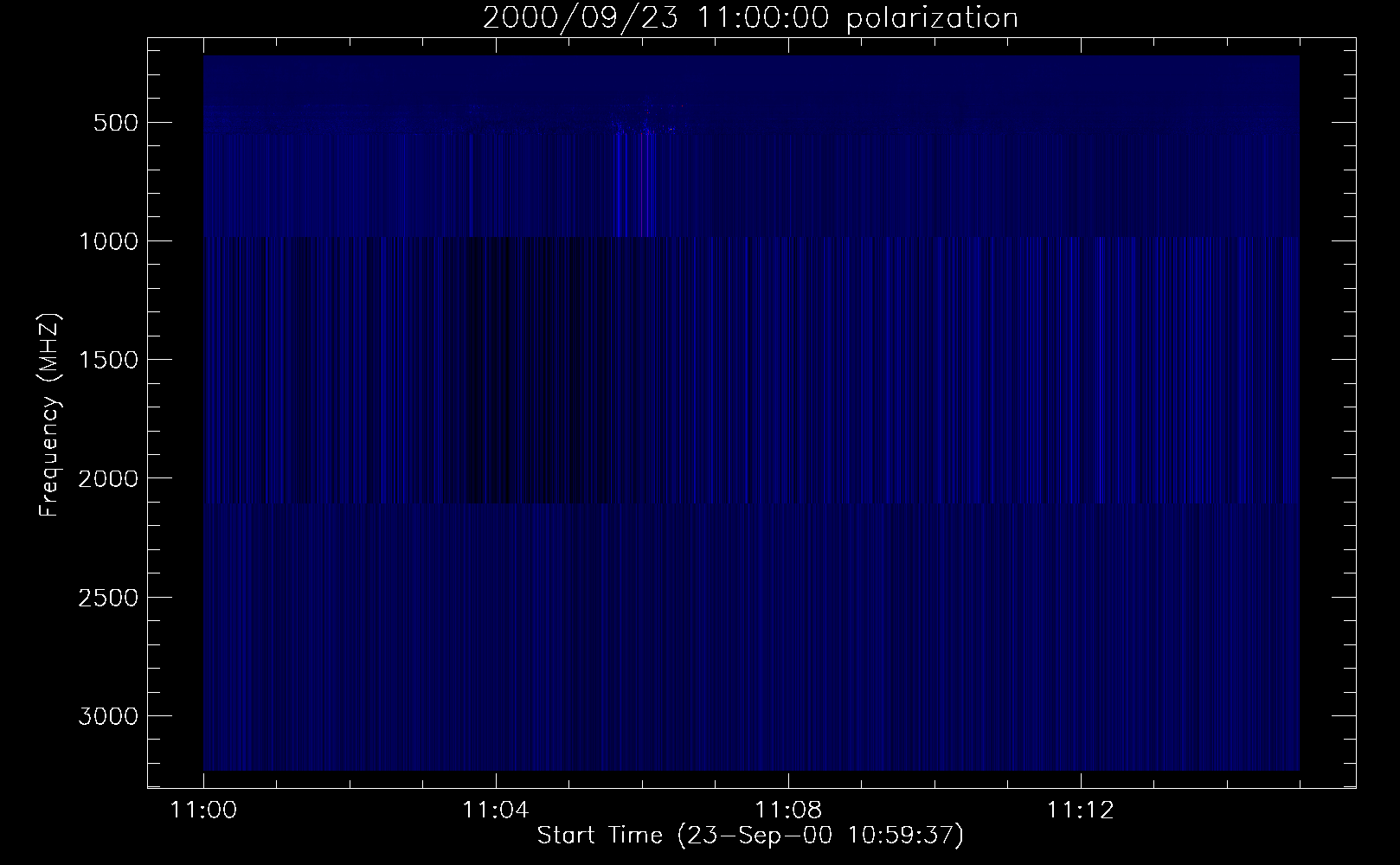
Task: Select the 'Frequency (MHZ)' axis label
Action: pos(49,416)
